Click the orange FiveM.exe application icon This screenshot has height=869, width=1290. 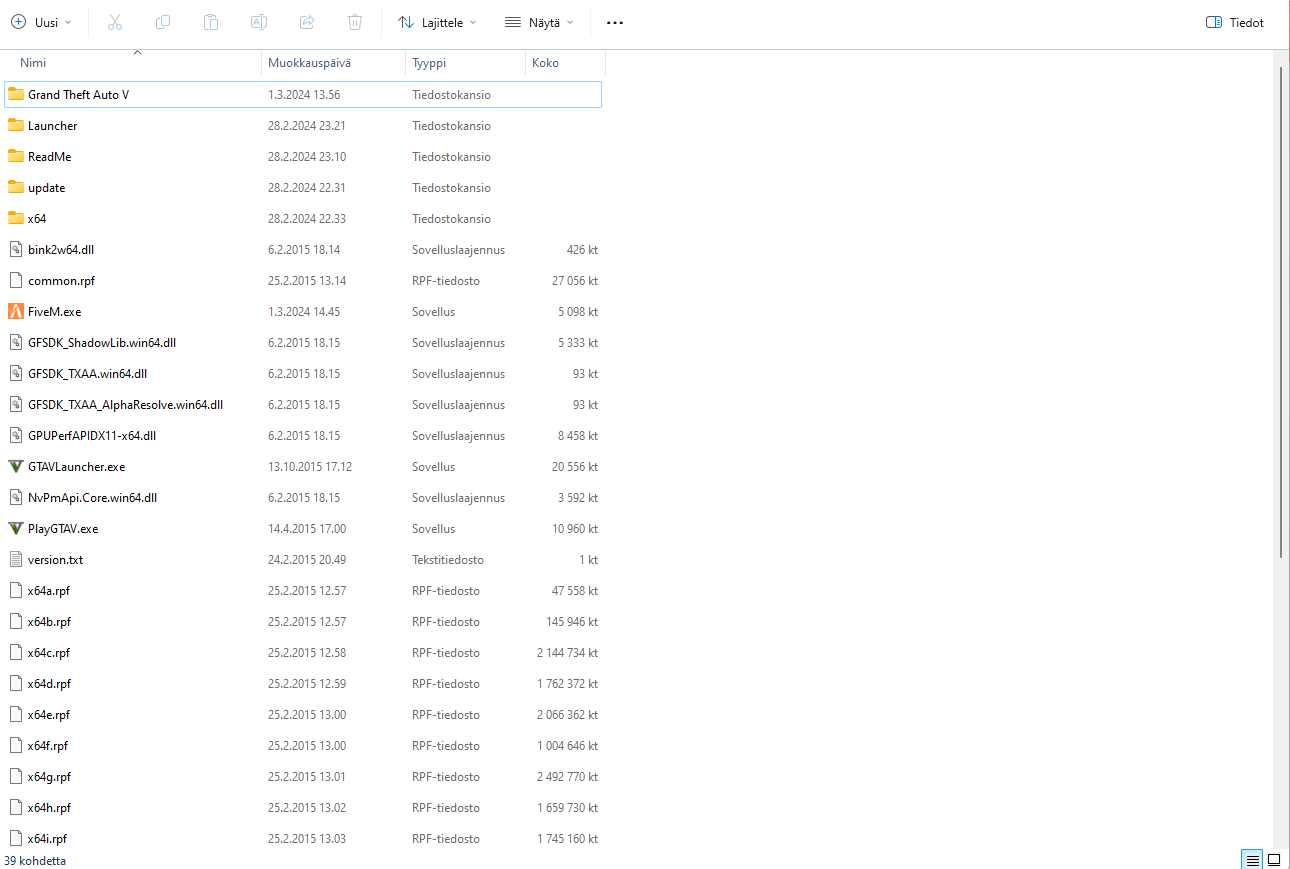(15, 311)
